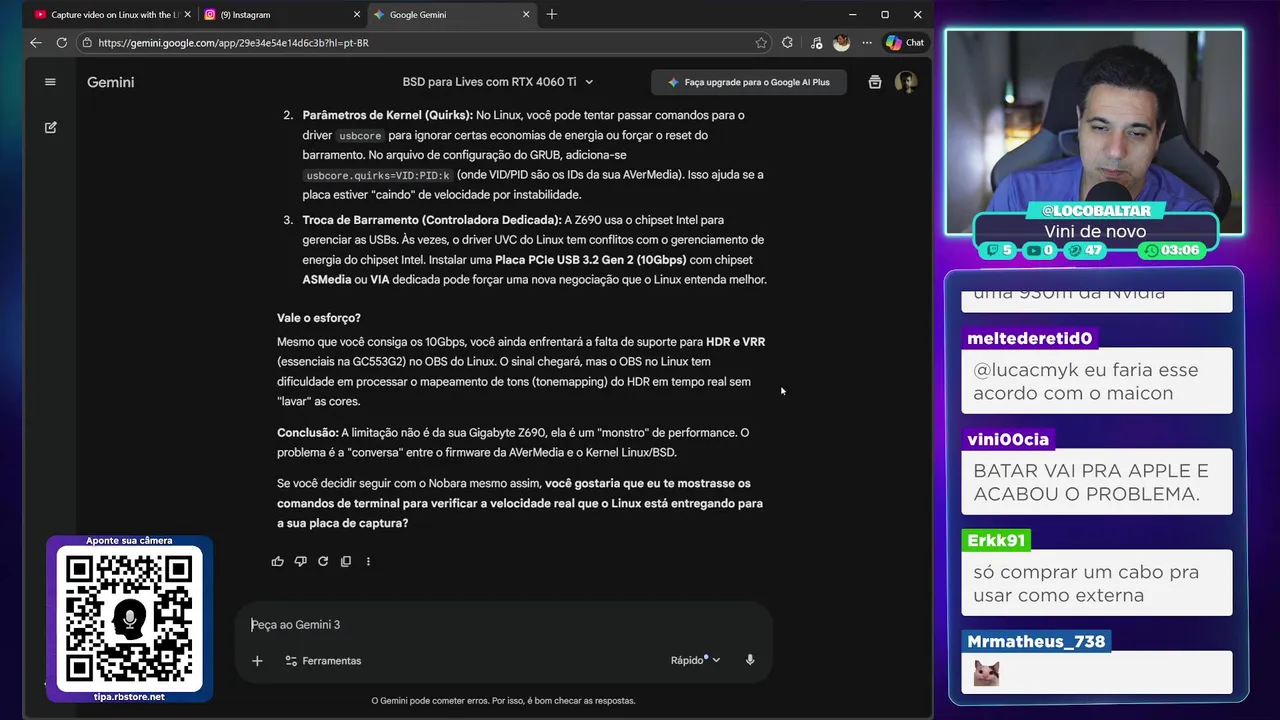Click upgrade to Google AI Plus
Viewport: 1280px width, 720px height.
[749, 82]
